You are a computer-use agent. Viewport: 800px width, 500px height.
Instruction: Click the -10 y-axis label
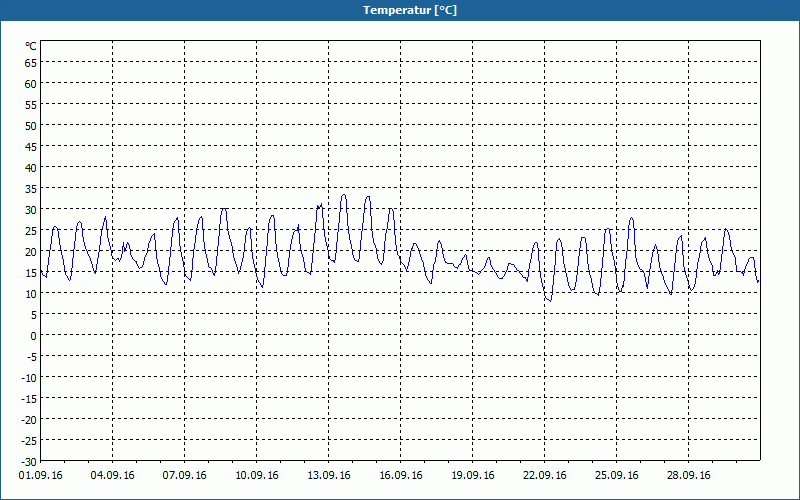29,378
